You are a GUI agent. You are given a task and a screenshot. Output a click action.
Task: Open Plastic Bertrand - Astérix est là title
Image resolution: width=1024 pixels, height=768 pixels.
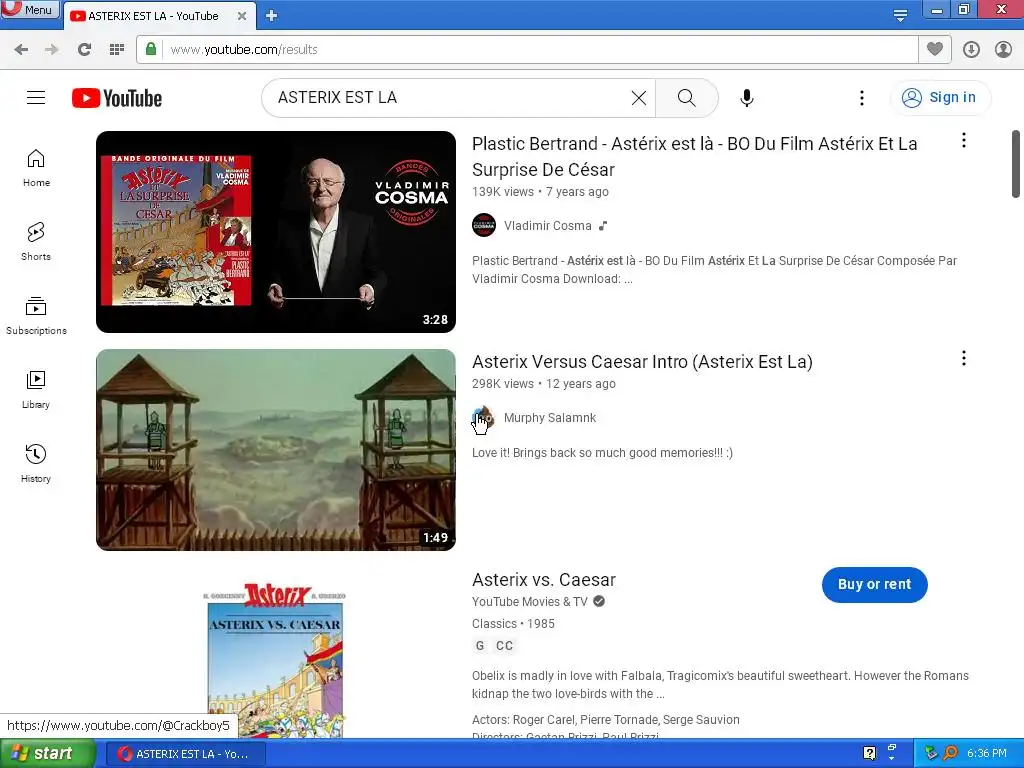click(x=694, y=157)
